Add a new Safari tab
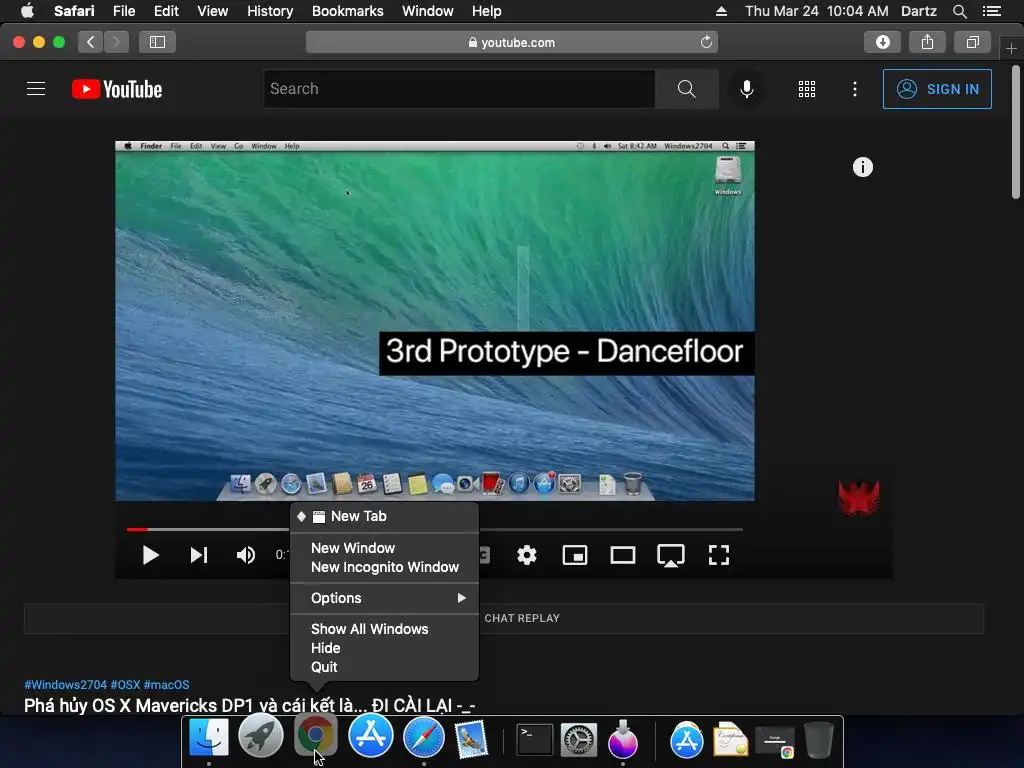Image resolution: width=1024 pixels, height=768 pixels. point(1011,48)
